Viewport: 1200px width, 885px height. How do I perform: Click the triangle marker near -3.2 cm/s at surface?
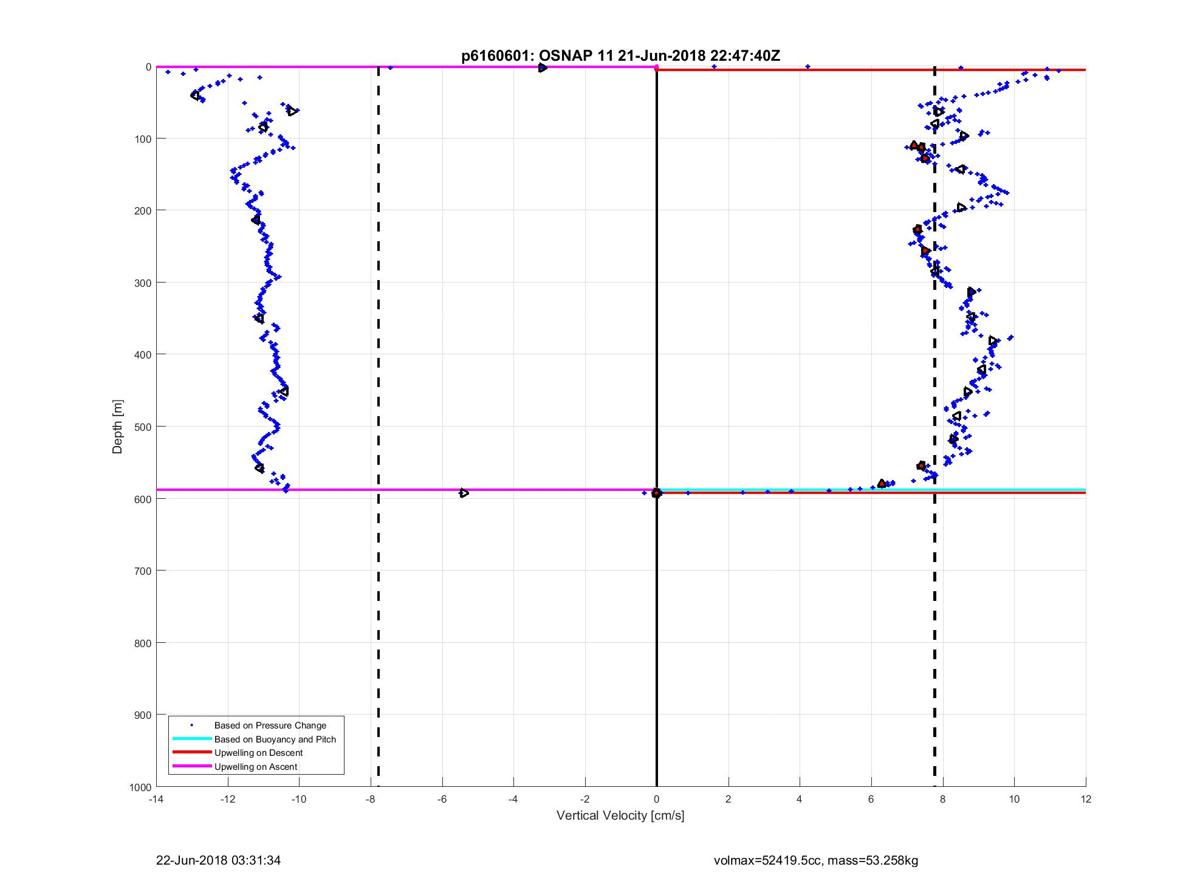(x=542, y=68)
